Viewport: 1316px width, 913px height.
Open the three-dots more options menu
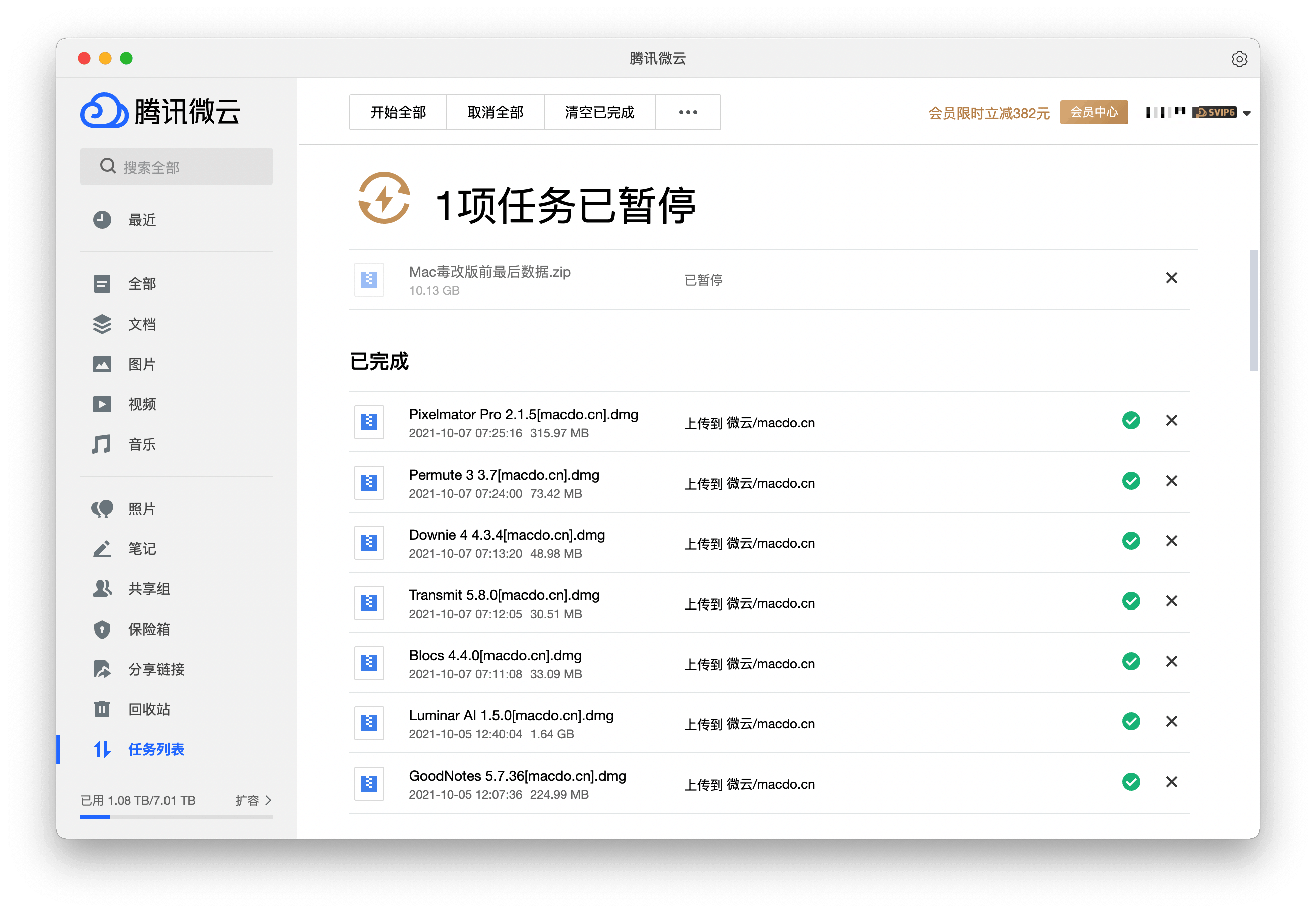click(x=688, y=113)
